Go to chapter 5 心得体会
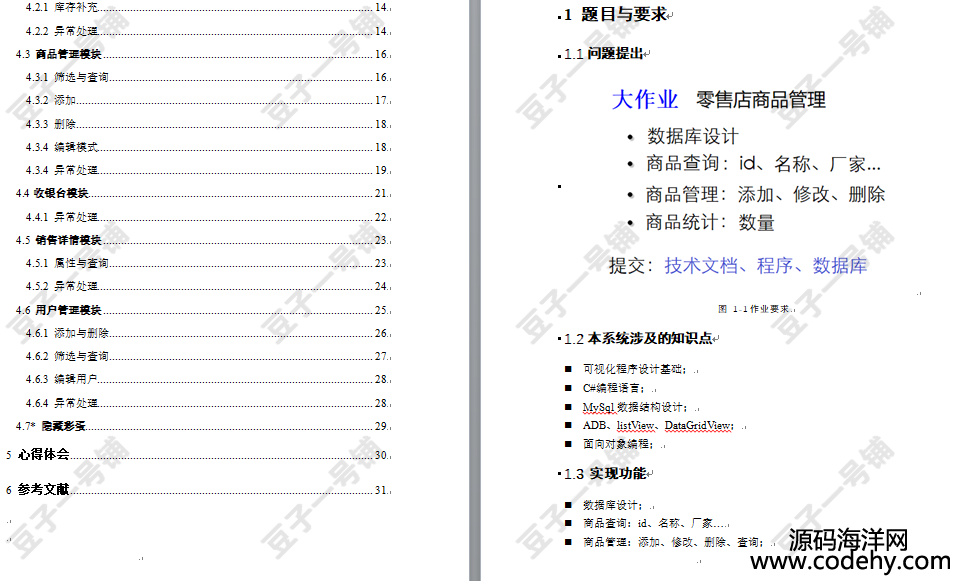The height and width of the screenshot is (581, 955). tap(197, 454)
